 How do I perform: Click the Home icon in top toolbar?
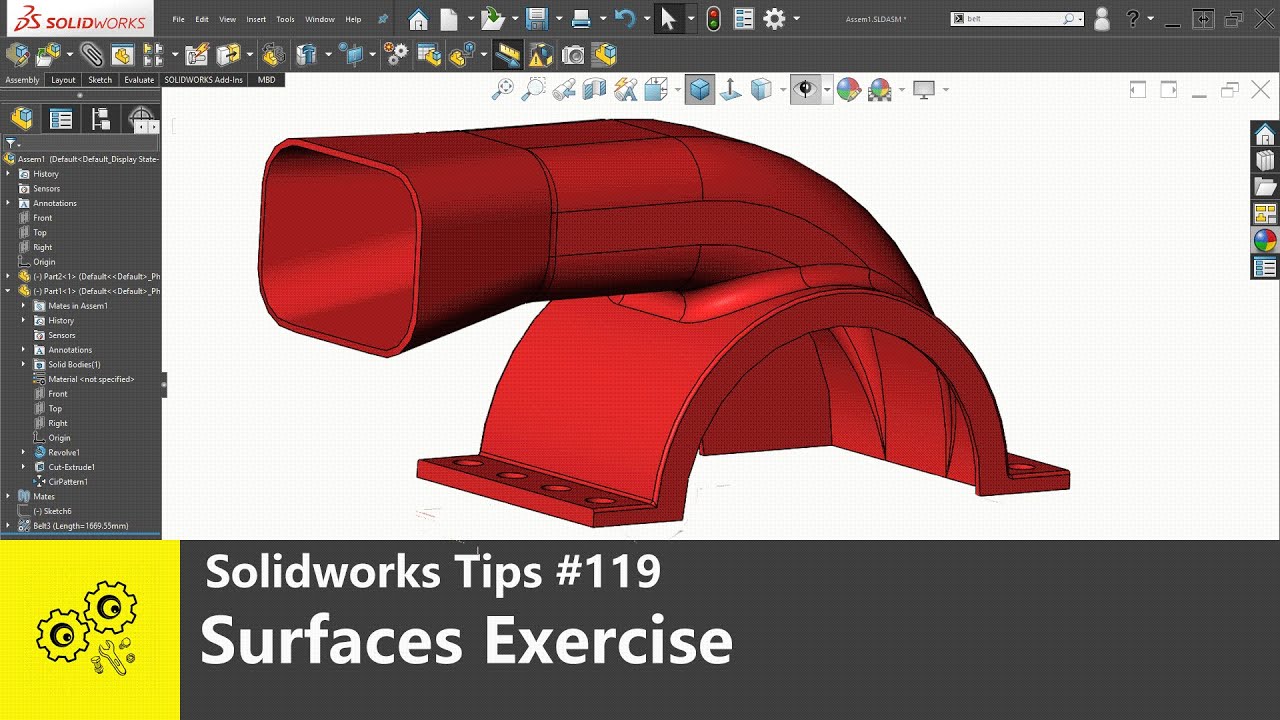point(419,19)
